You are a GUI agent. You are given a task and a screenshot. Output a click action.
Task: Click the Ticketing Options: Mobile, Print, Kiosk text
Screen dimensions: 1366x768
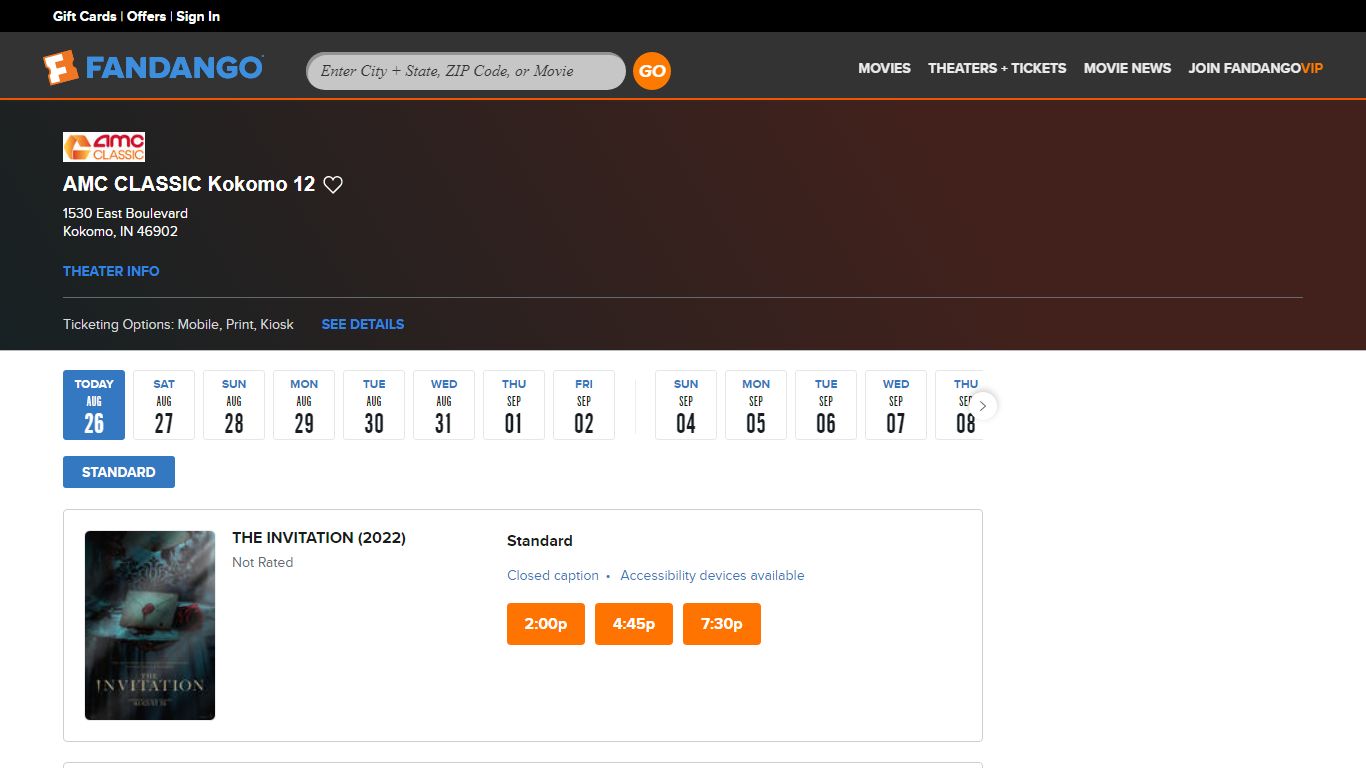coord(178,324)
